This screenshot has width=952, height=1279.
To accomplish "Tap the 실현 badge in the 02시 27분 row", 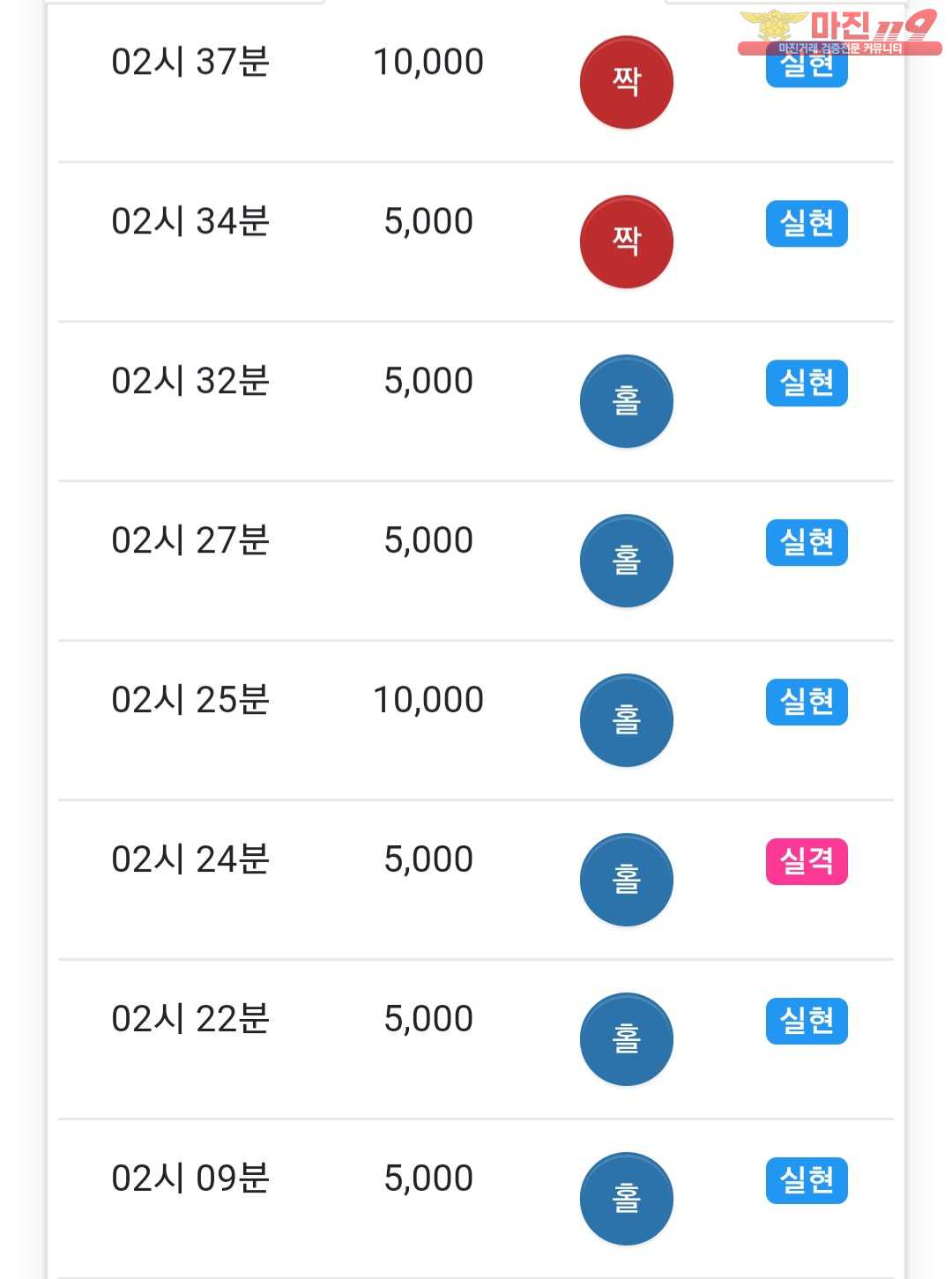I will point(807,543).
